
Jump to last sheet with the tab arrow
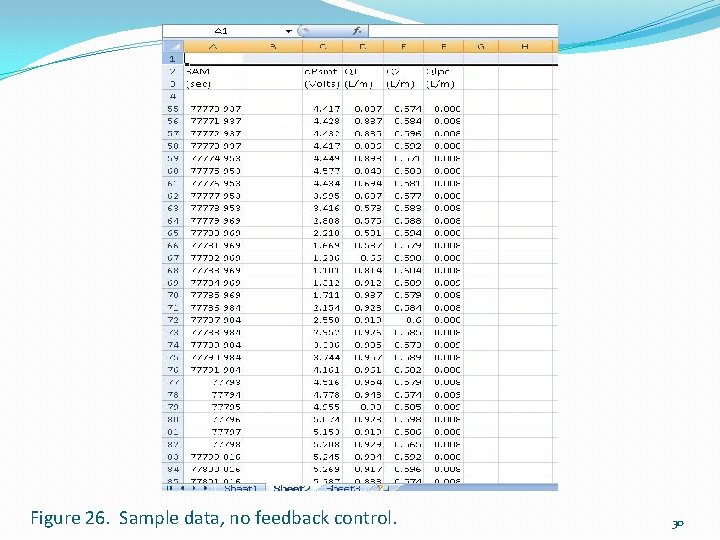206,488
